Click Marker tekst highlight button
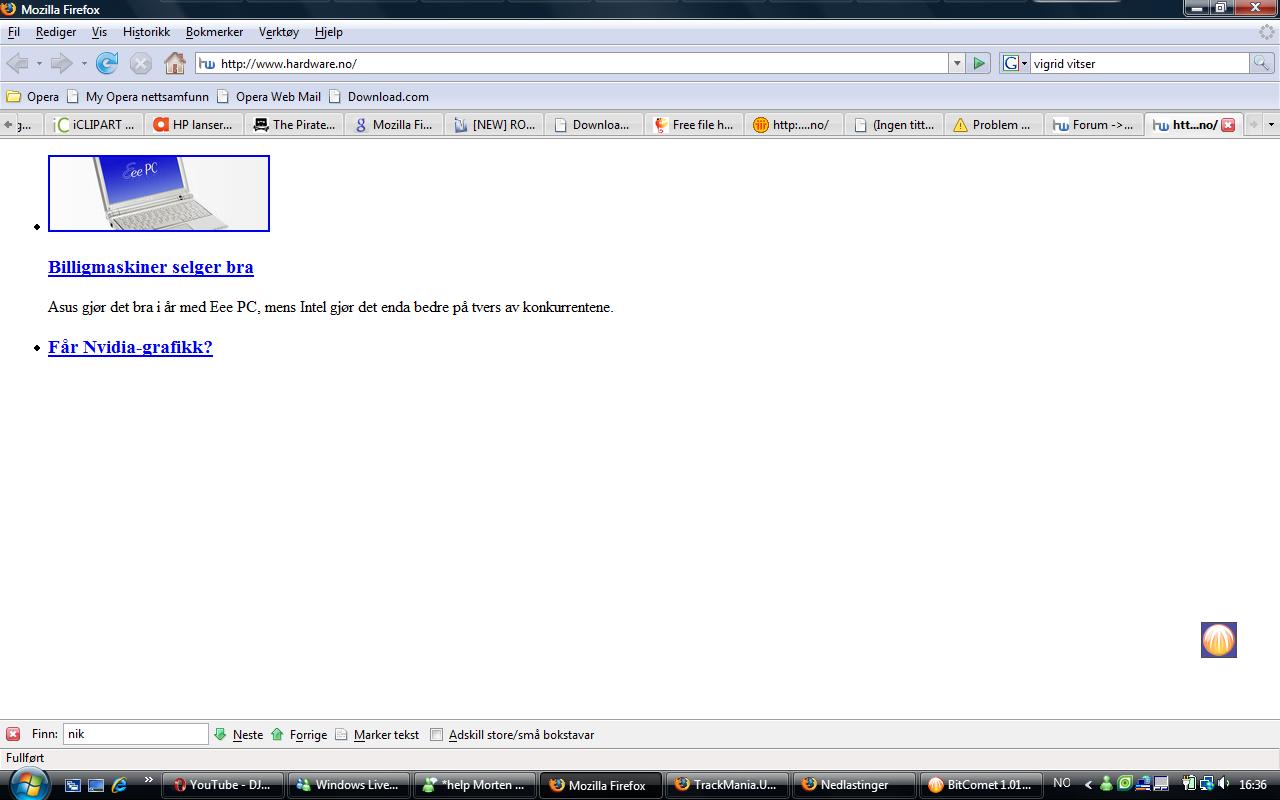Image resolution: width=1280 pixels, height=800 pixels. coord(377,734)
